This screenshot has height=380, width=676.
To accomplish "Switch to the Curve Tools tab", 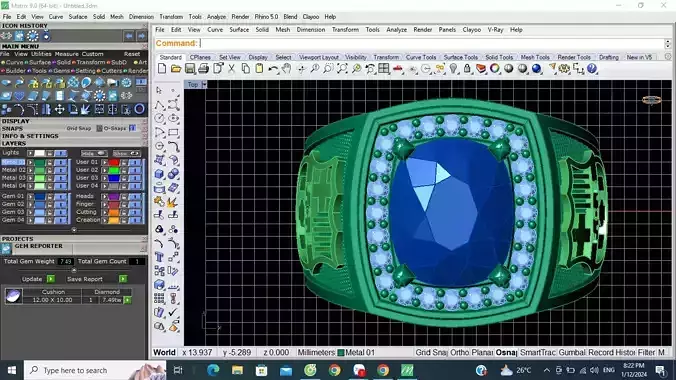I will (421, 57).
